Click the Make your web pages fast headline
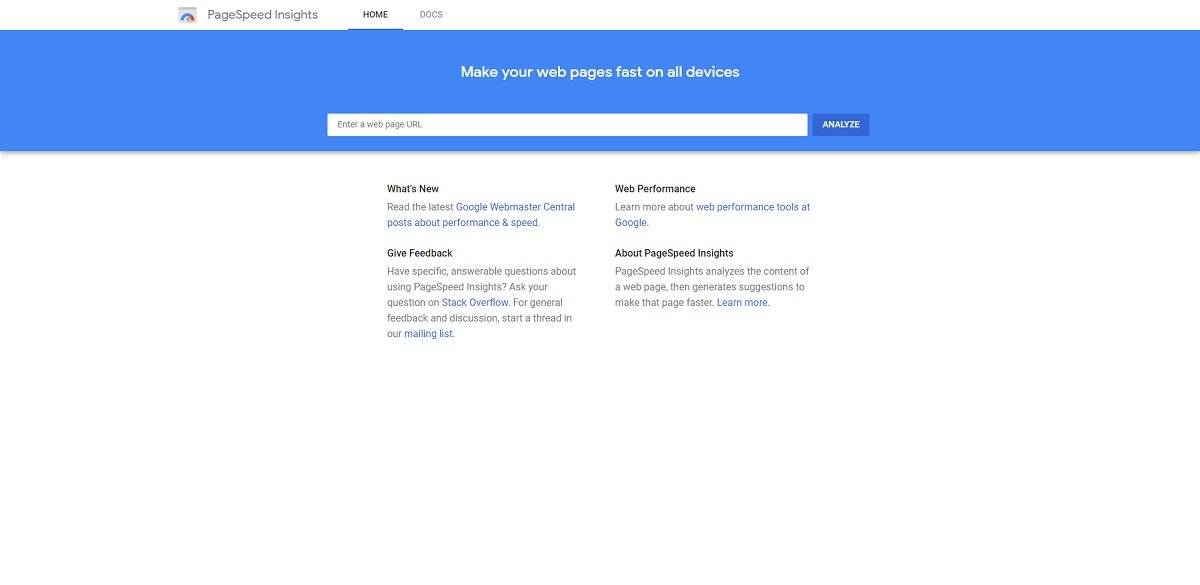Screen dimensions: 1200x585 coord(599,71)
